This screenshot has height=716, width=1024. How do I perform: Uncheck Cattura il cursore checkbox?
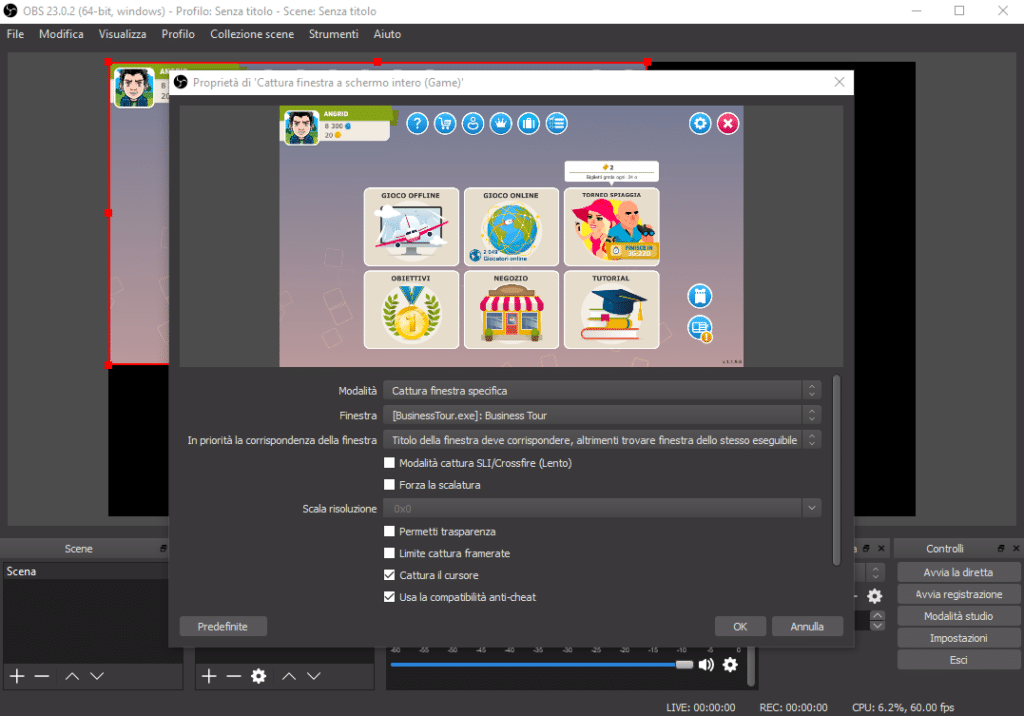point(389,575)
